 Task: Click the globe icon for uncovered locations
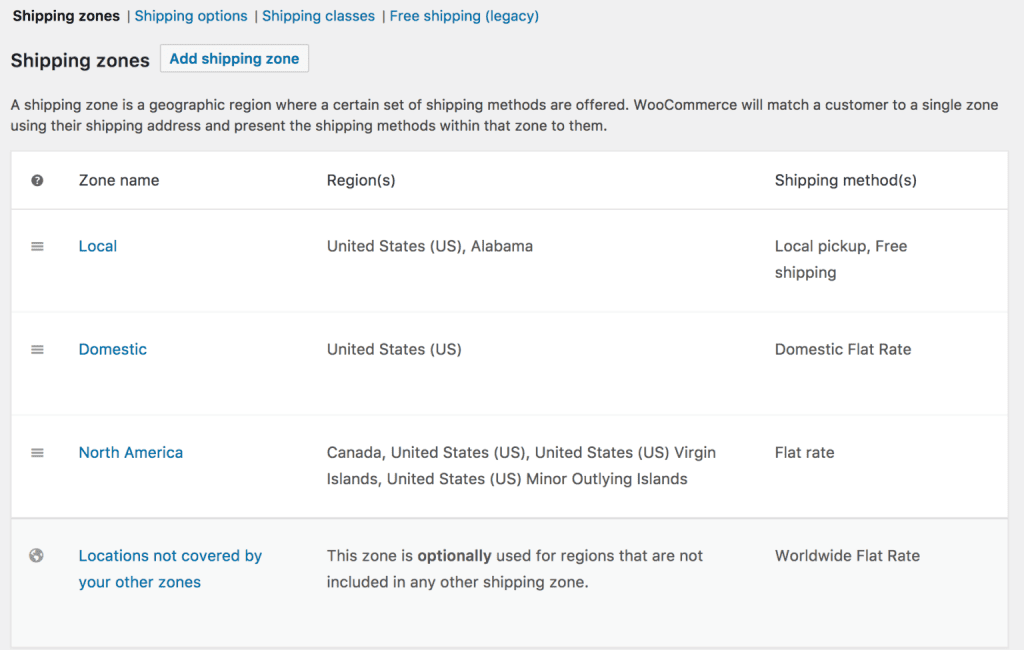click(x=37, y=555)
